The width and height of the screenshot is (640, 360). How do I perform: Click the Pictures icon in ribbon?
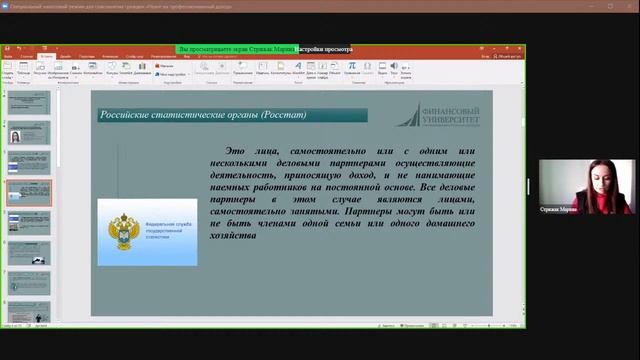point(40,69)
